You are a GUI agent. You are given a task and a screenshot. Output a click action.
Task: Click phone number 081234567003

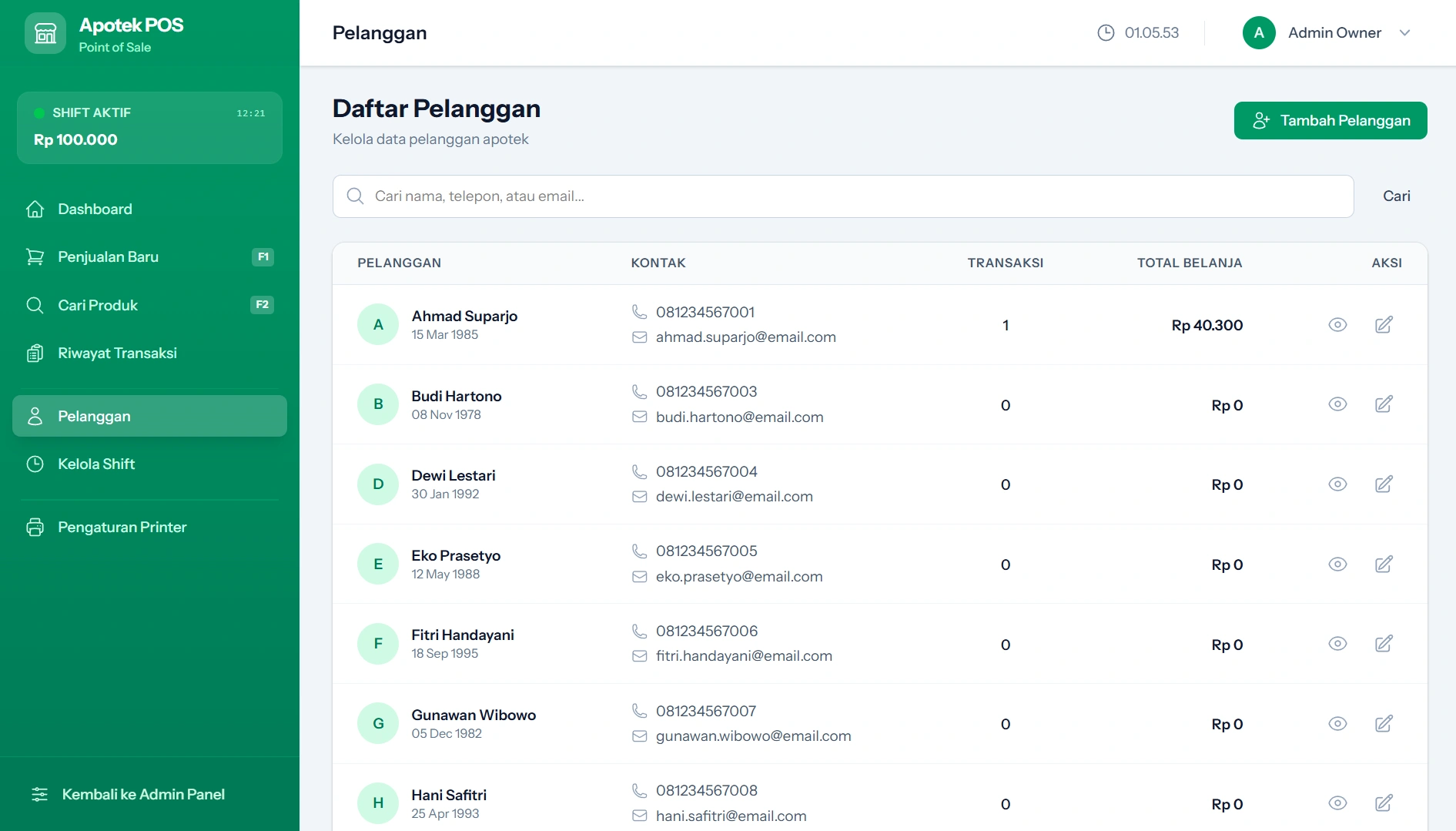tap(706, 392)
